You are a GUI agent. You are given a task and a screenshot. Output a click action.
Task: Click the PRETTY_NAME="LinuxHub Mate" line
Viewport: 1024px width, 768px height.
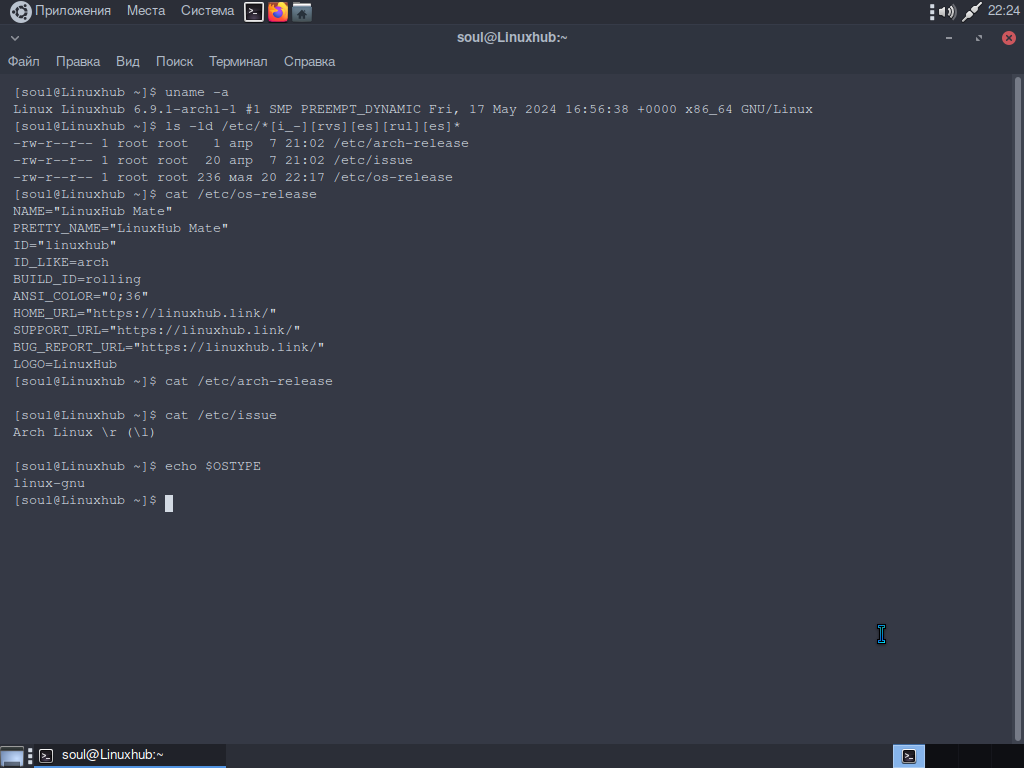pos(121,228)
